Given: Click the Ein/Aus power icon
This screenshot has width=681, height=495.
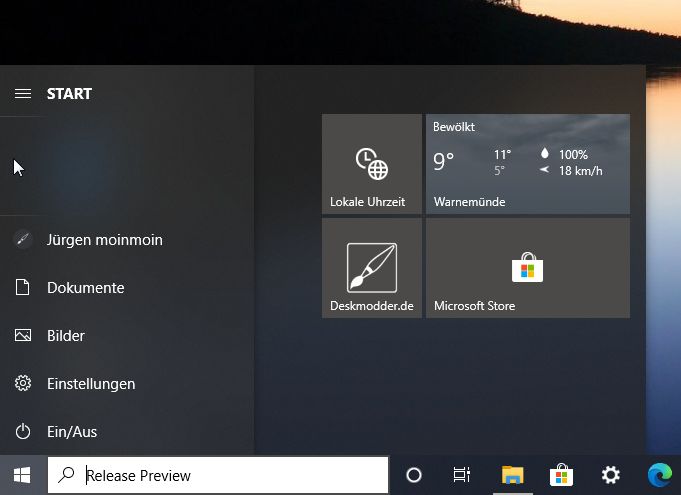Looking at the screenshot, I should point(23,432).
